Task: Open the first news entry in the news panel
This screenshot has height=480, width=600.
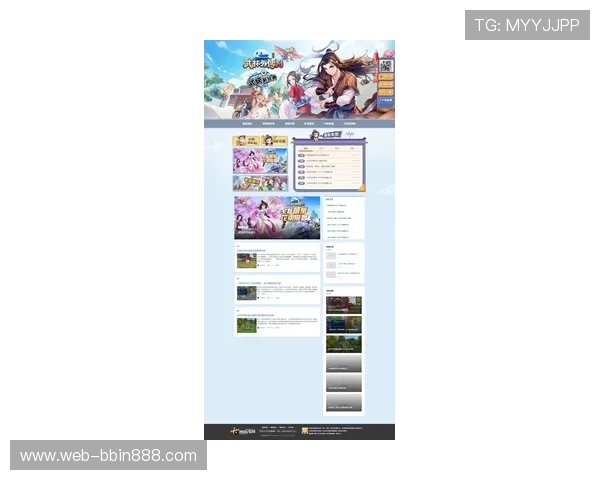Action: click(x=315, y=156)
